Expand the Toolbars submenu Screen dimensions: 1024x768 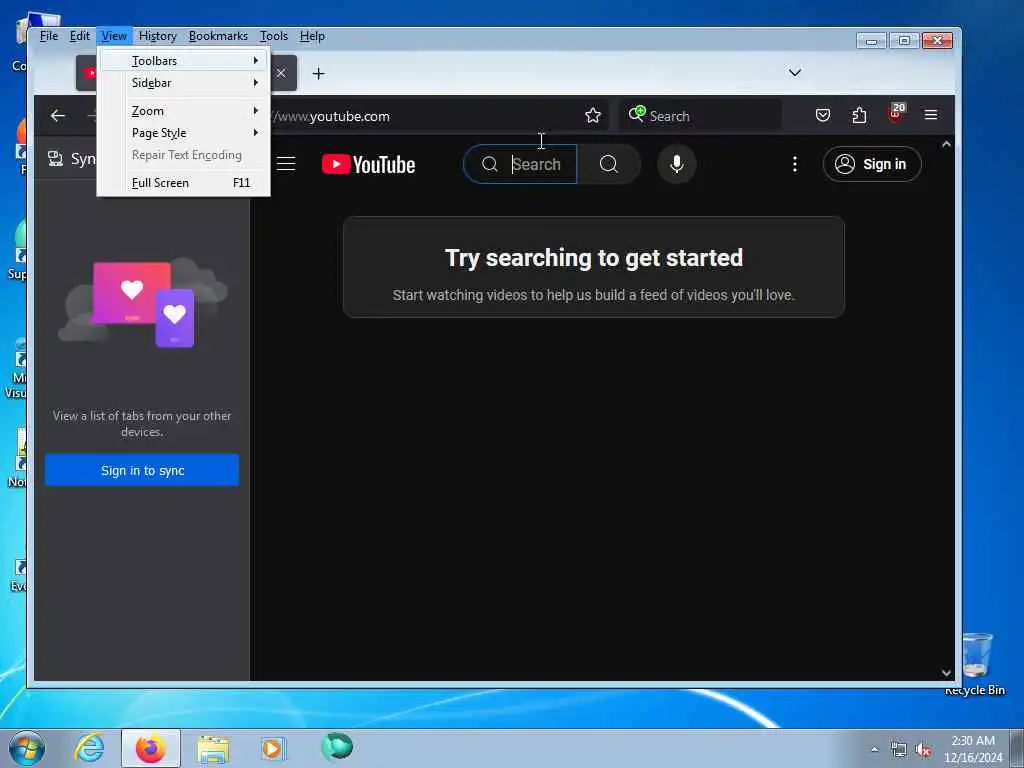(x=184, y=61)
